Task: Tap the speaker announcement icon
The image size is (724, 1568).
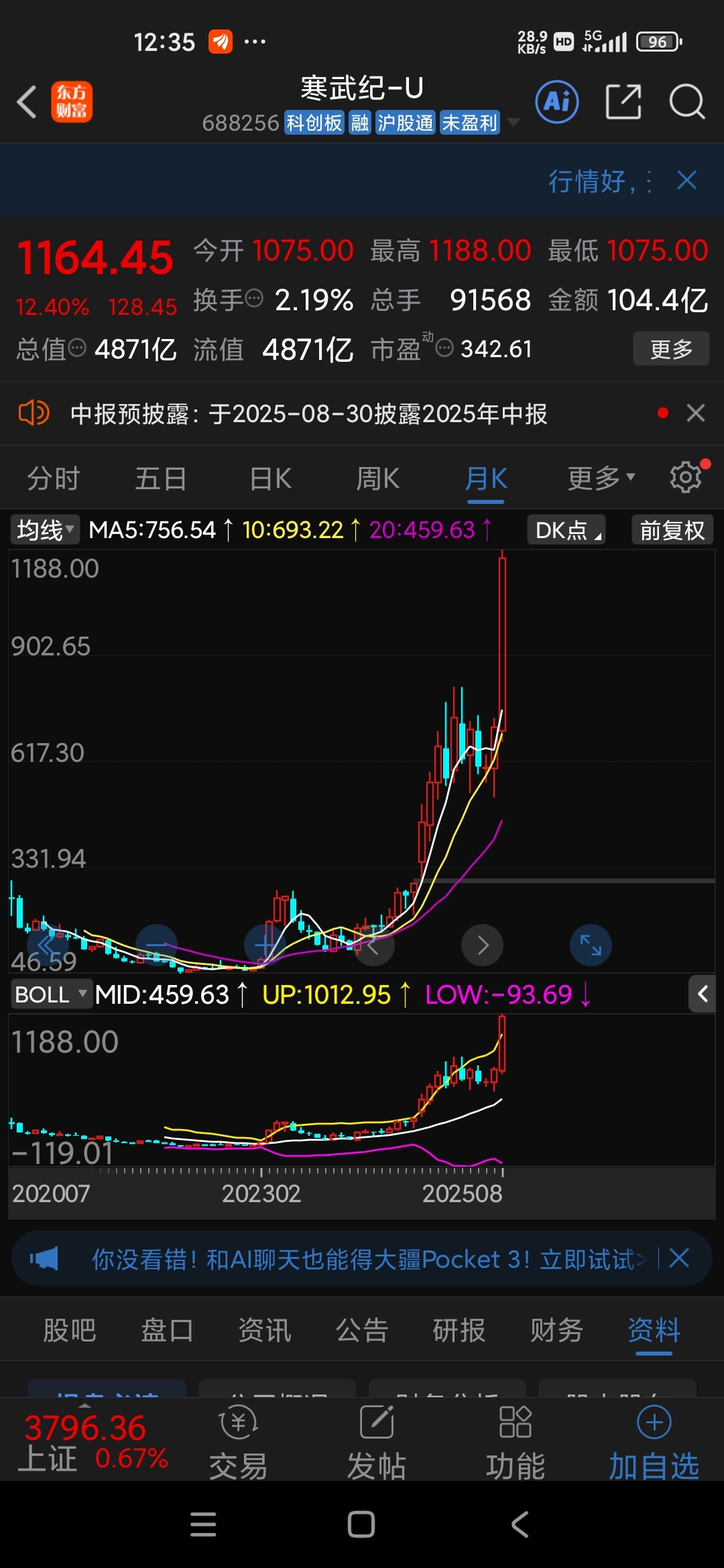Action: 34,413
